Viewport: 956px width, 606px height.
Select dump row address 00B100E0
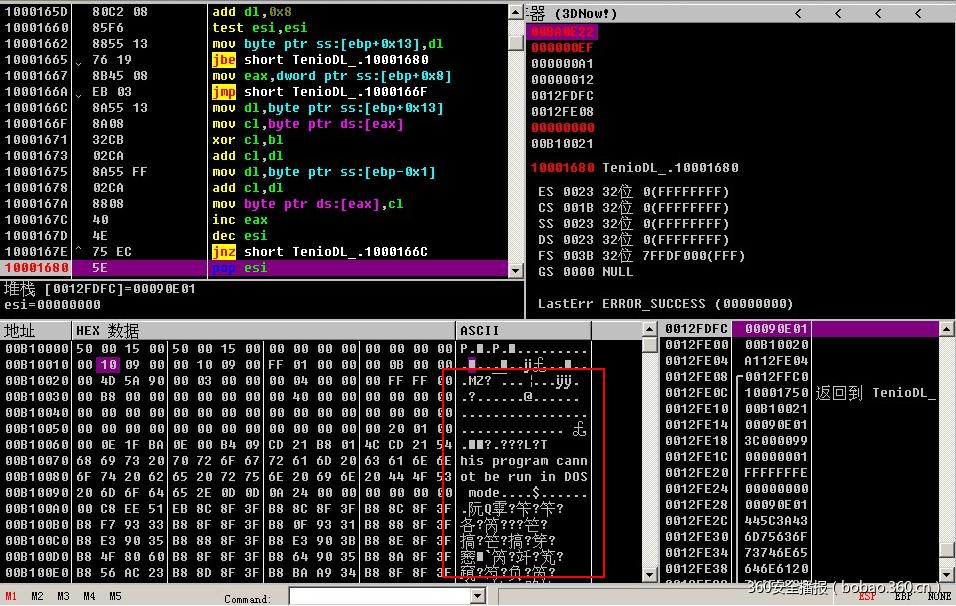37,572
